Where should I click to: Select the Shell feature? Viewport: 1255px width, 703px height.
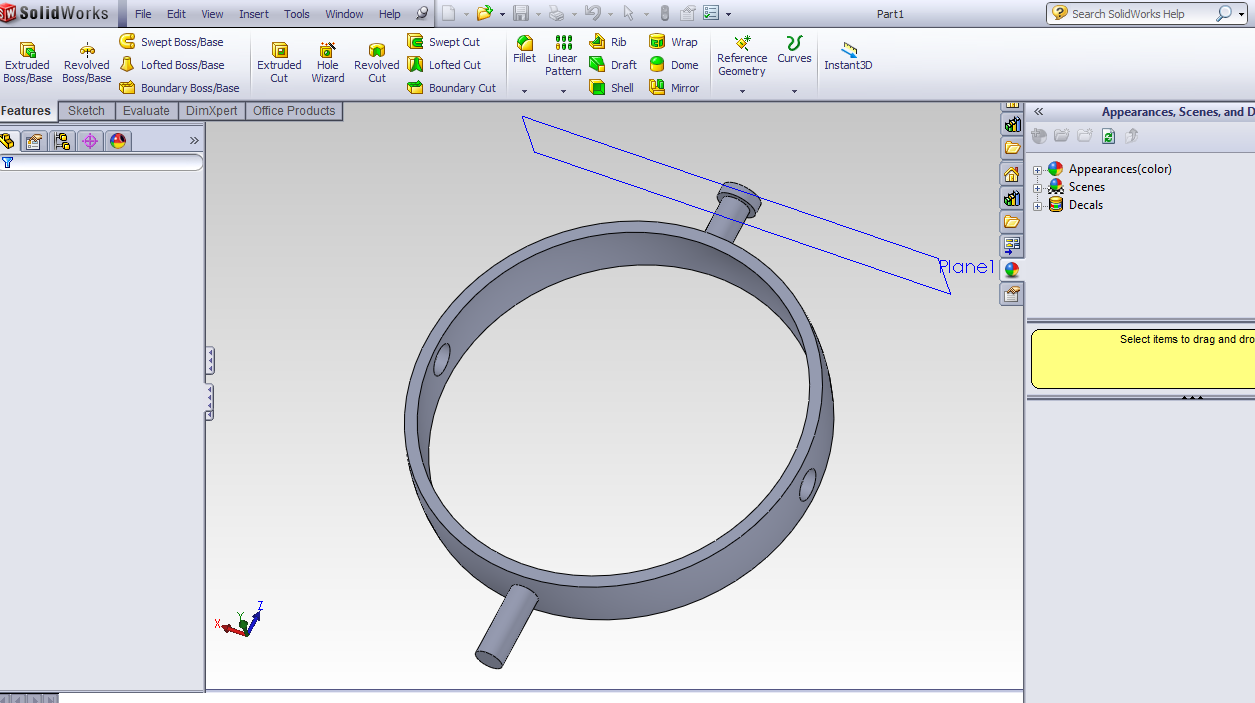coord(612,88)
